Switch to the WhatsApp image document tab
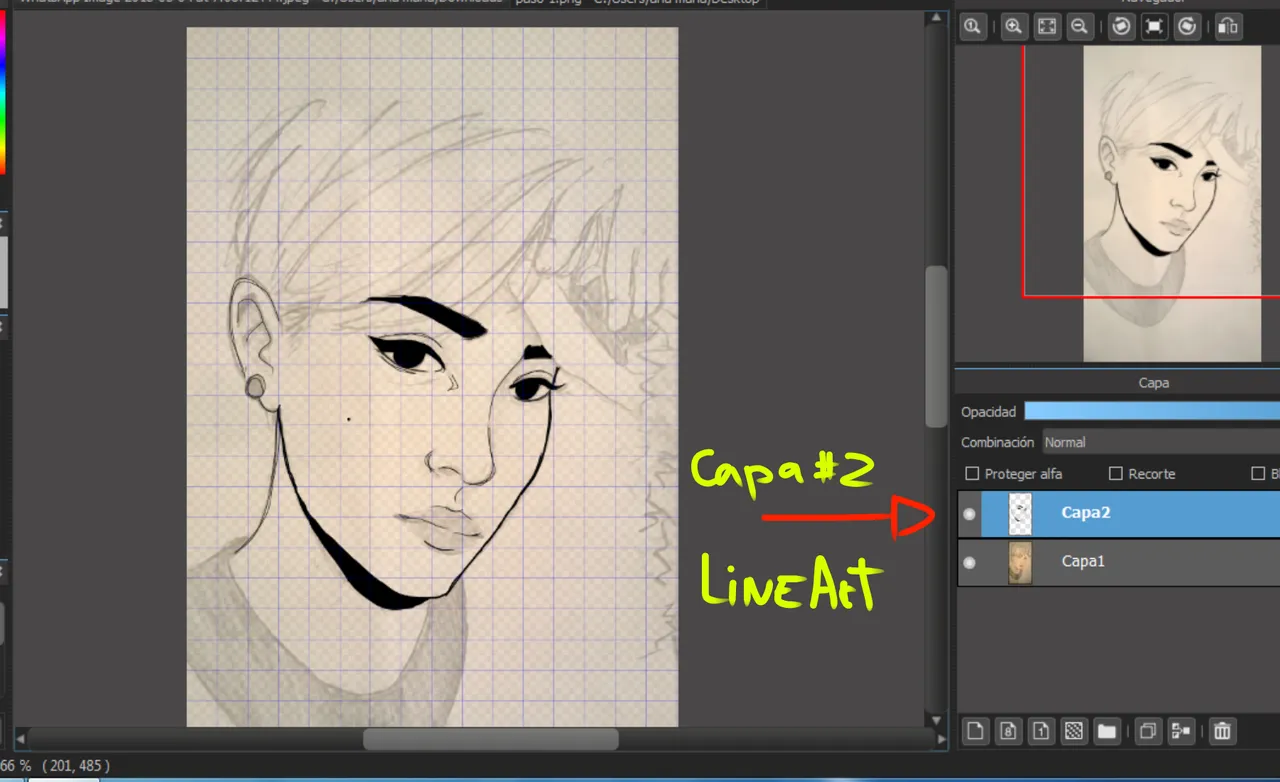This screenshot has width=1280, height=782. point(261,3)
